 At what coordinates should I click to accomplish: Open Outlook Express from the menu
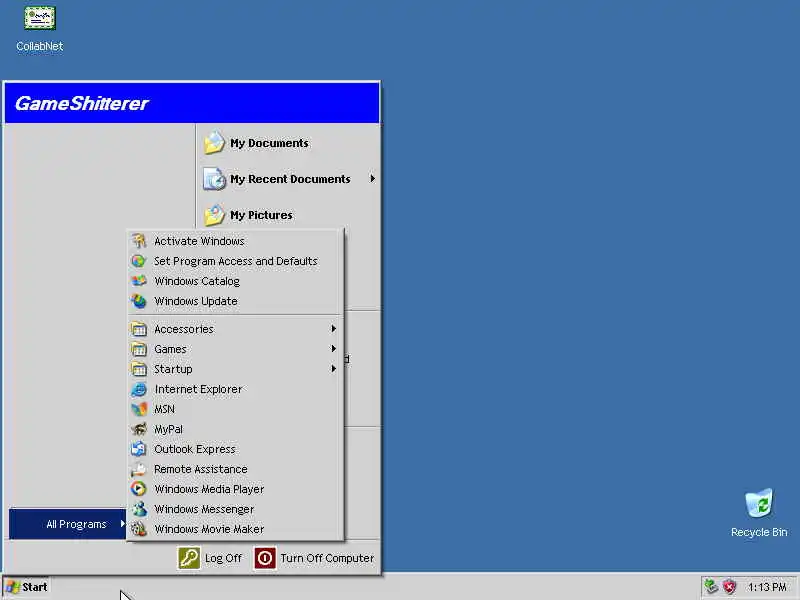[235, 449]
